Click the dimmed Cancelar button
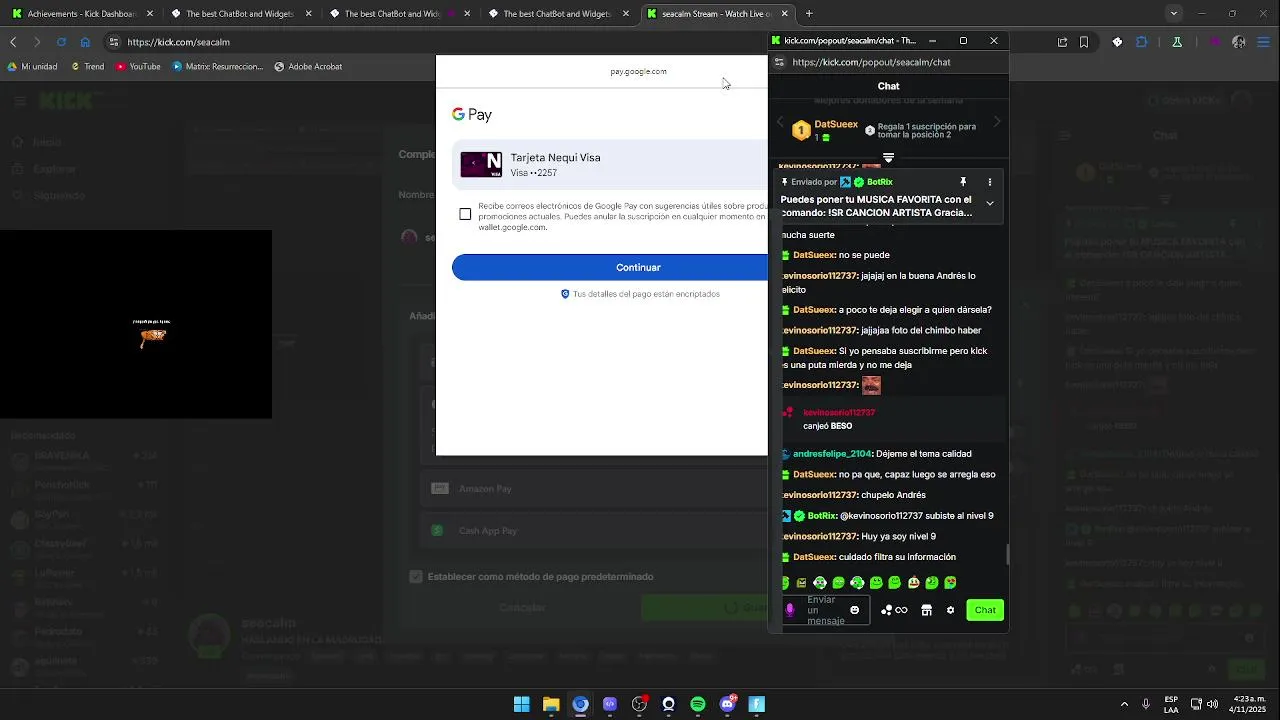This screenshot has width=1280, height=720. (x=522, y=607)
